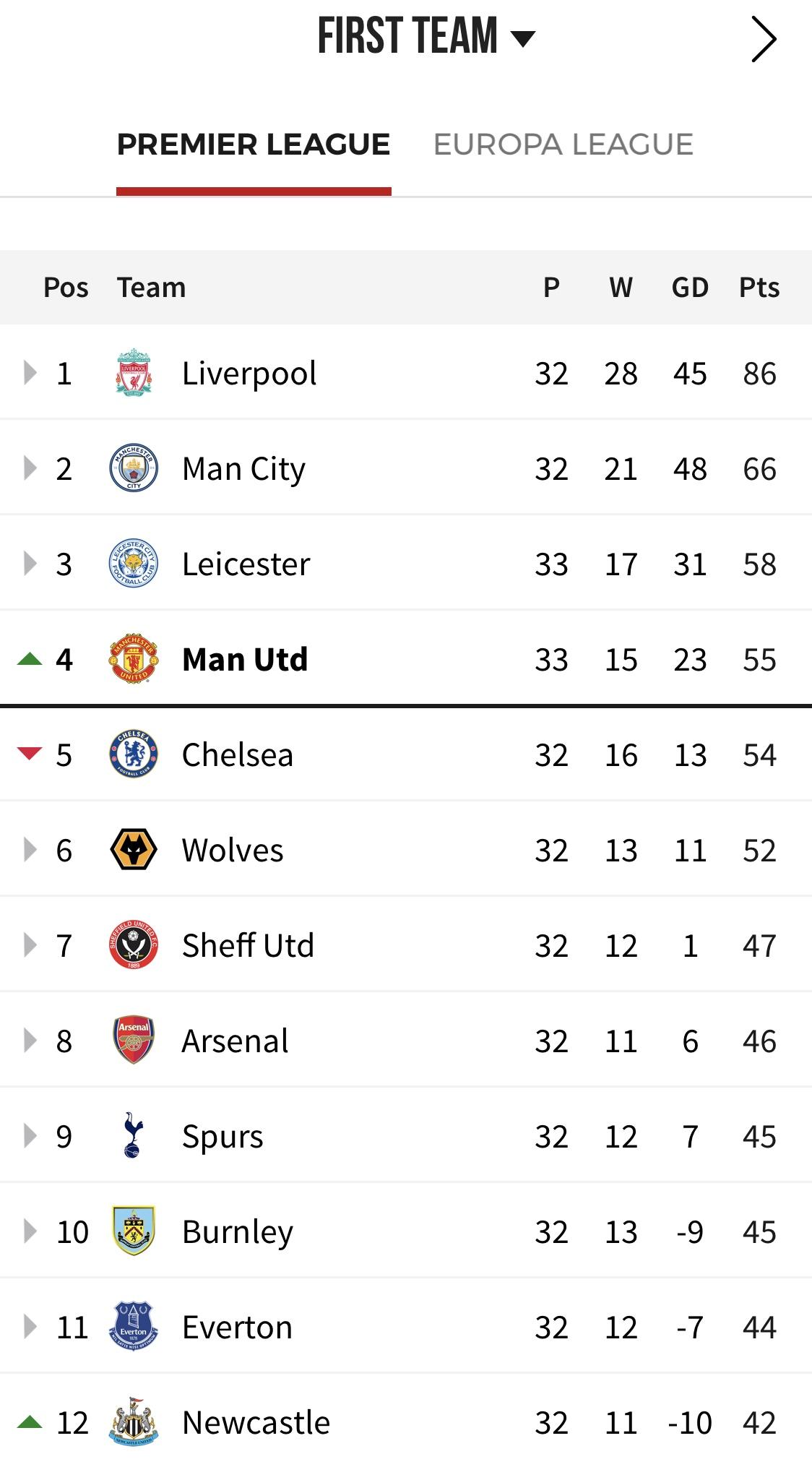Viewport: 812px width, 1467px height.
Task: Expand the Burnley row arrow
Action: (30, 1231)
